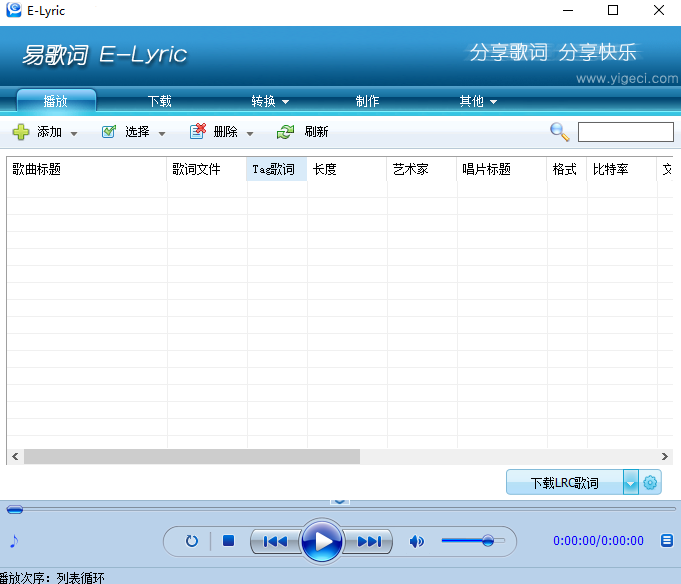Click the green plus Add icon
This screenshot has height=584, width=681.
pyautogui.click(x=20, y=132)
